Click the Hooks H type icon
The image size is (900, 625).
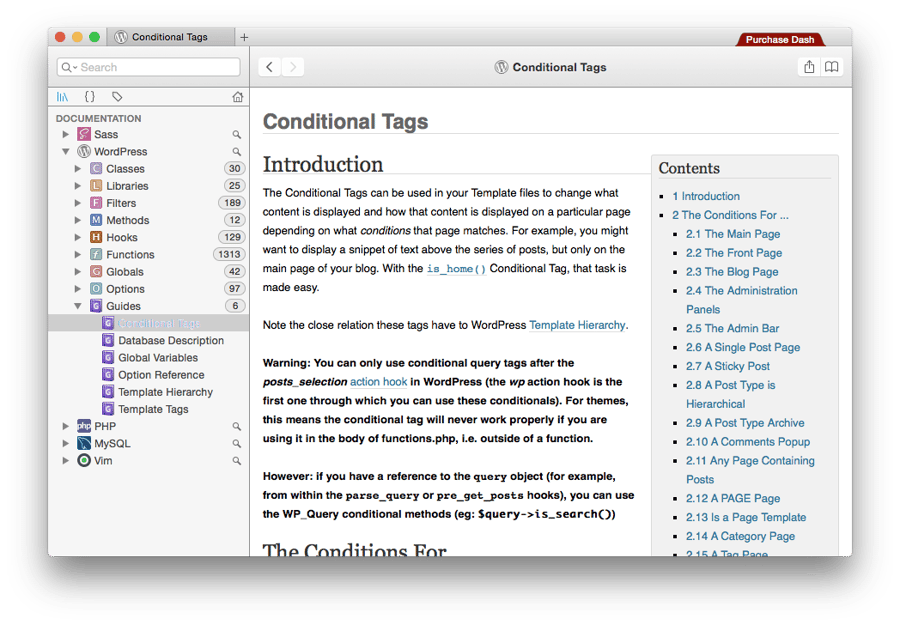click(96, 237)
